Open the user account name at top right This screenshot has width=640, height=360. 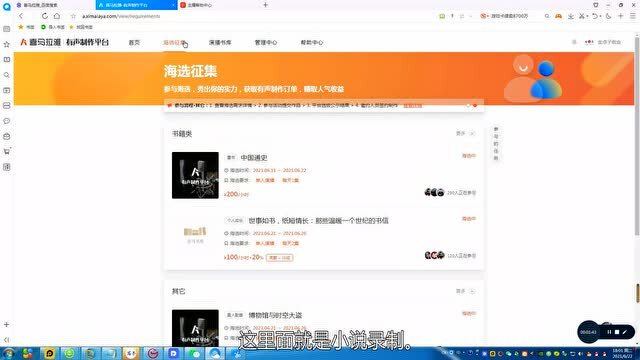tap(609, 42)
